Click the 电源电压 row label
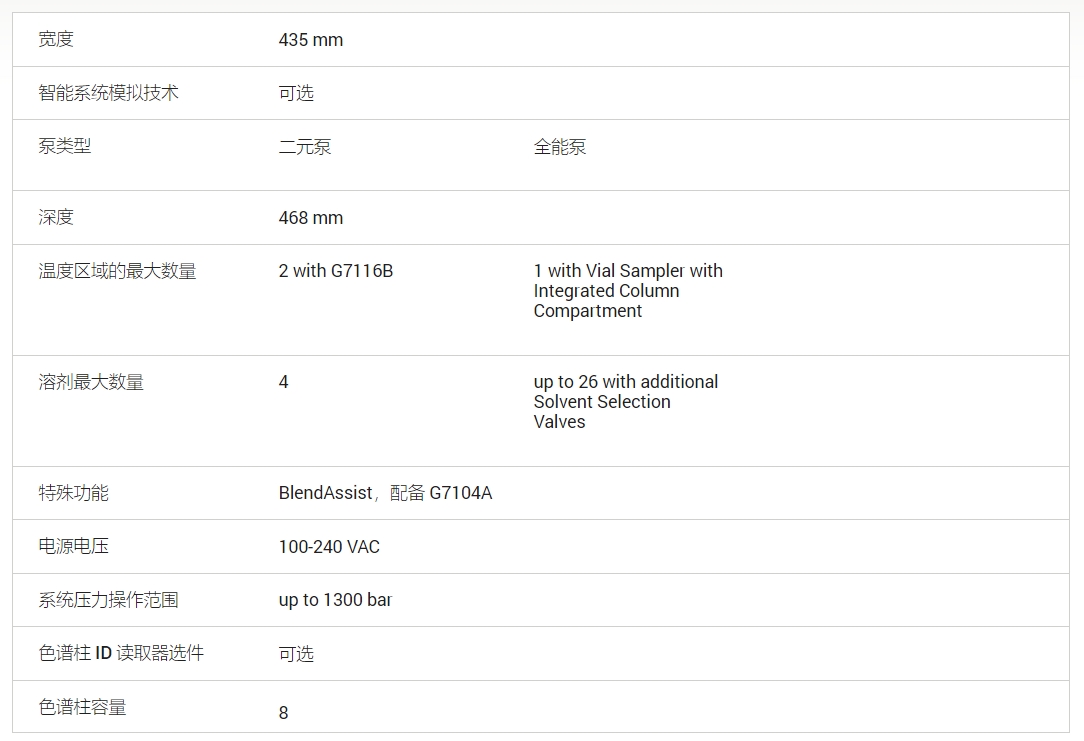The width and height of the screenshot is (1084, 741). 73,547
